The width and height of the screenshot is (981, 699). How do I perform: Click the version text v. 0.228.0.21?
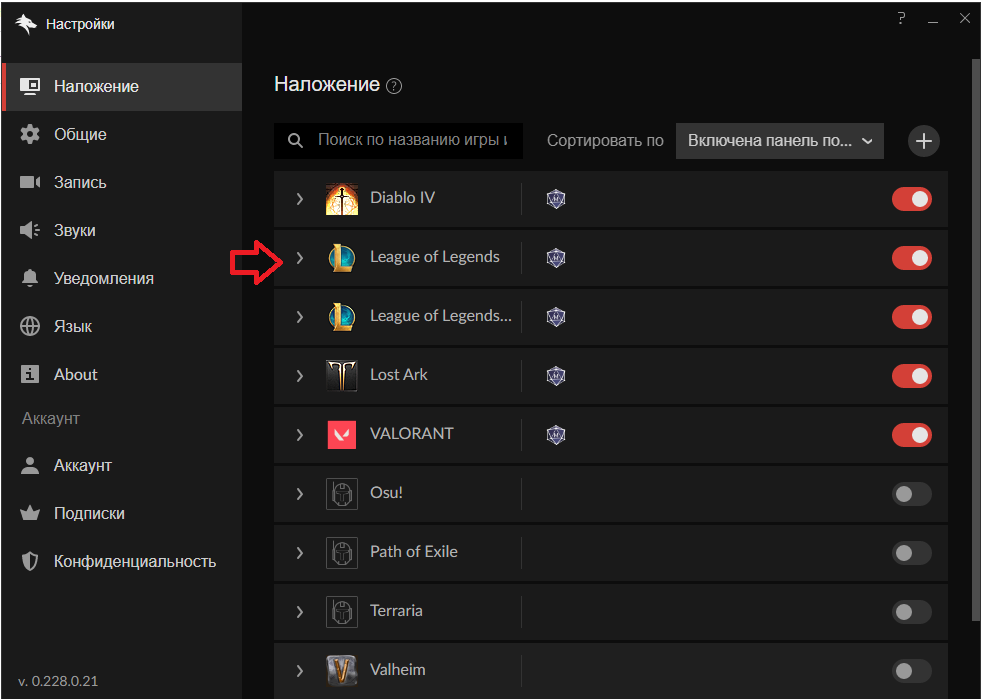[x=58, y=681]
